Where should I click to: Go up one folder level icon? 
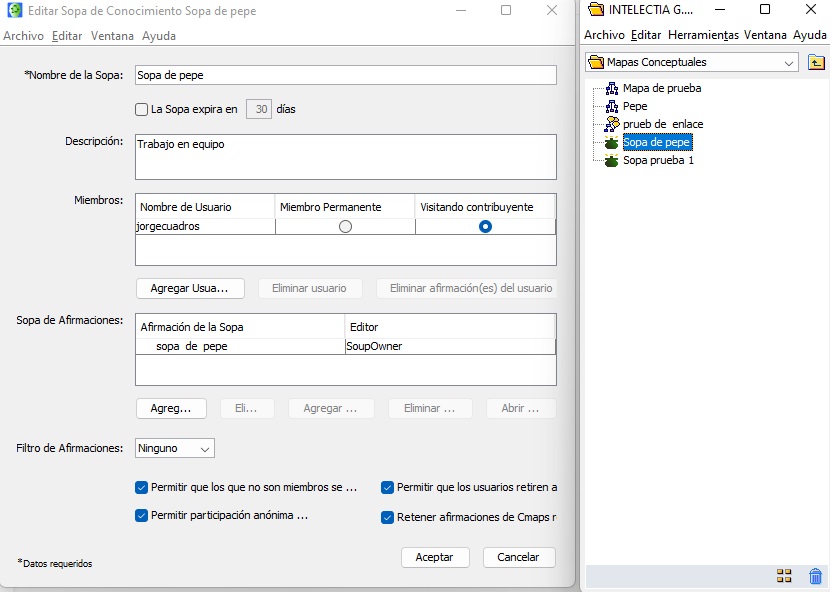coord(816,62)
